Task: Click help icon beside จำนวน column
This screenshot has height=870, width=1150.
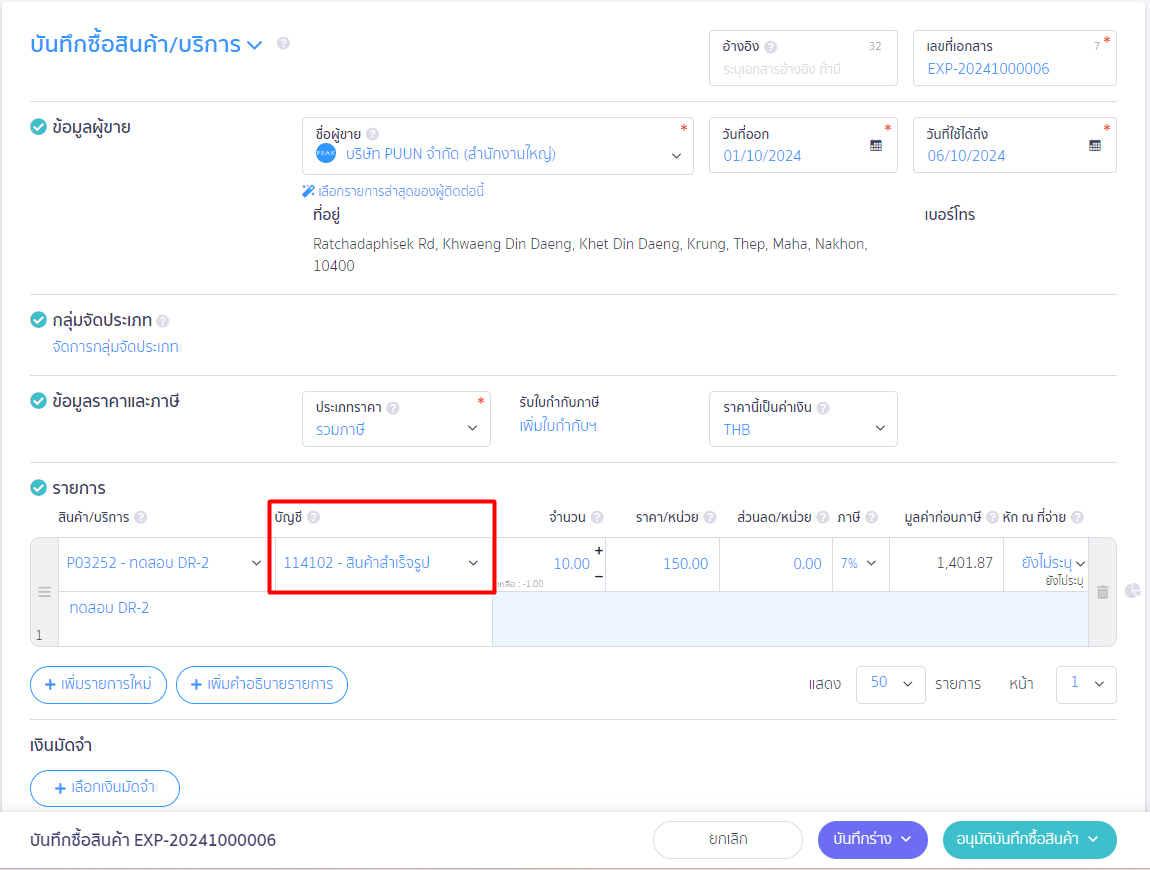Action: [x=597, y=517]
